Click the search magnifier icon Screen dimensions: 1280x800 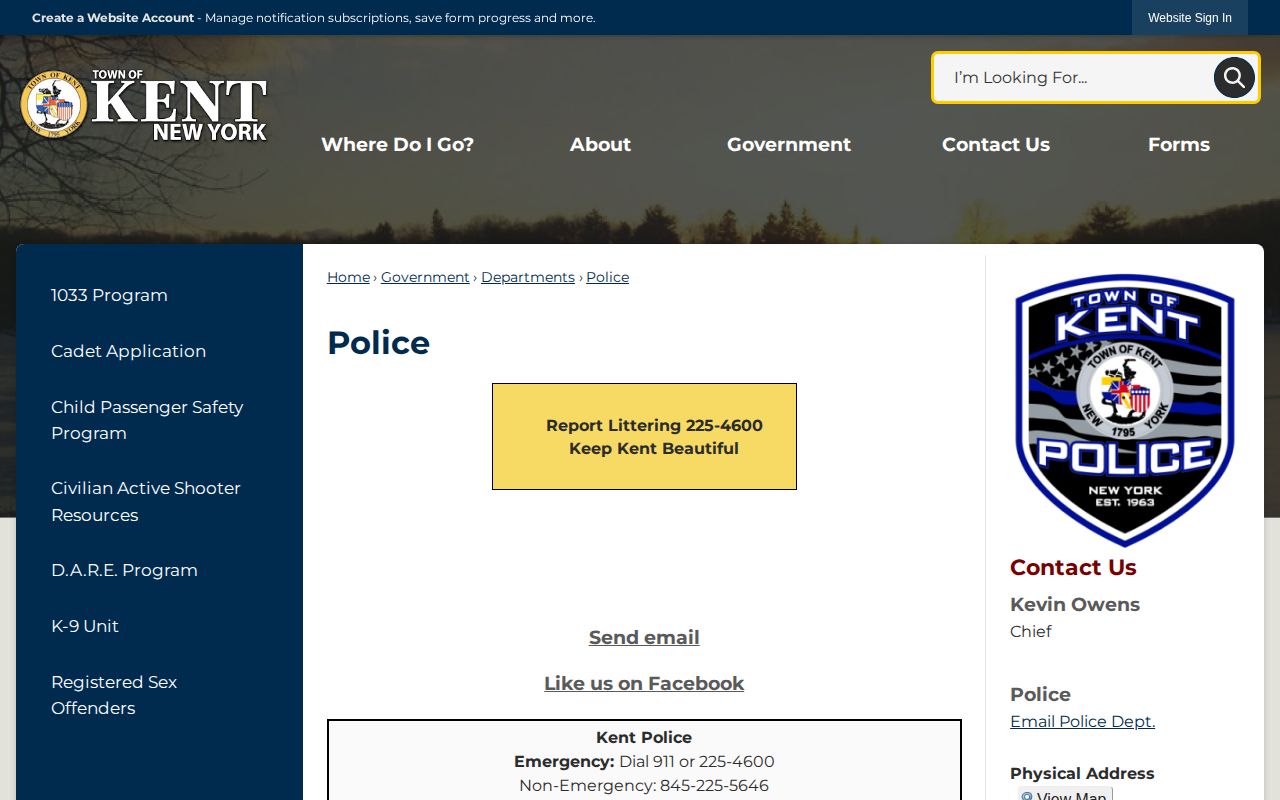(1234, 77)
